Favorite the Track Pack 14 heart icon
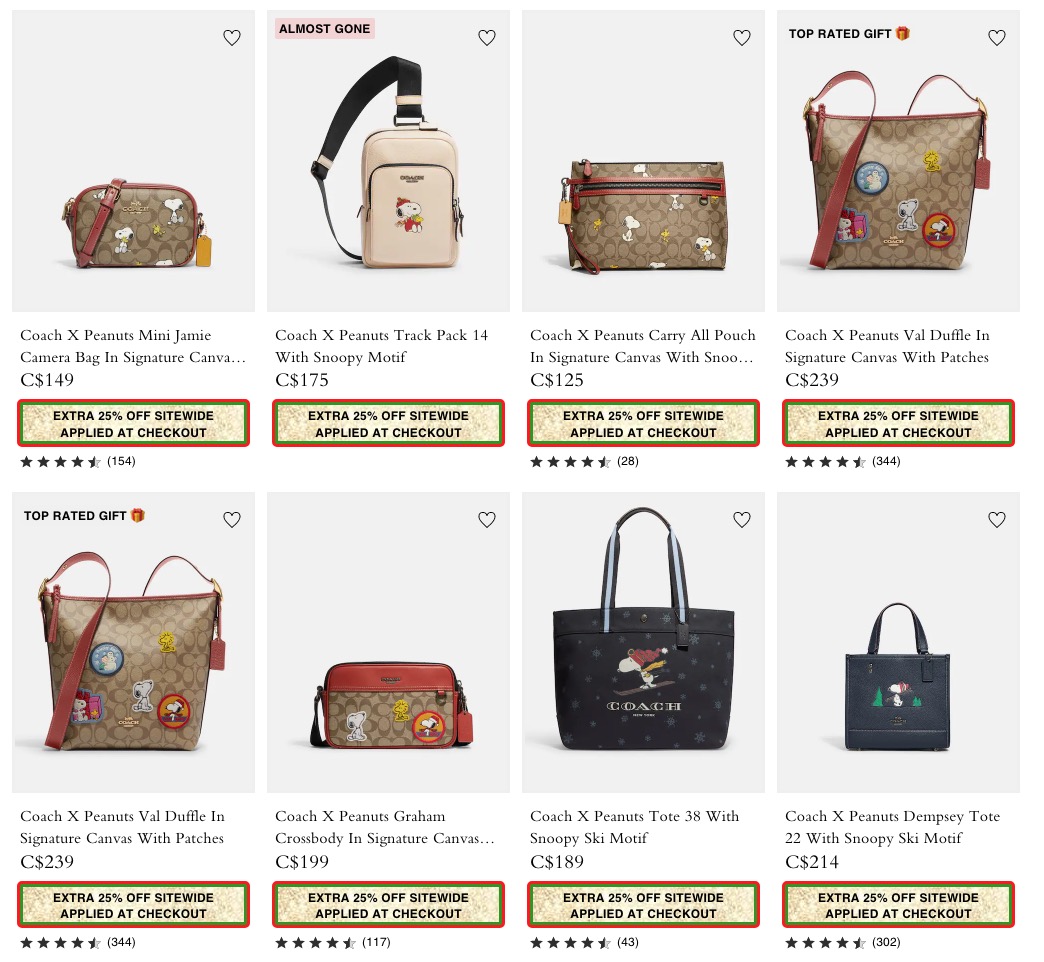The height and width of the screenshot is (962, 1044). tap(487, 38)
